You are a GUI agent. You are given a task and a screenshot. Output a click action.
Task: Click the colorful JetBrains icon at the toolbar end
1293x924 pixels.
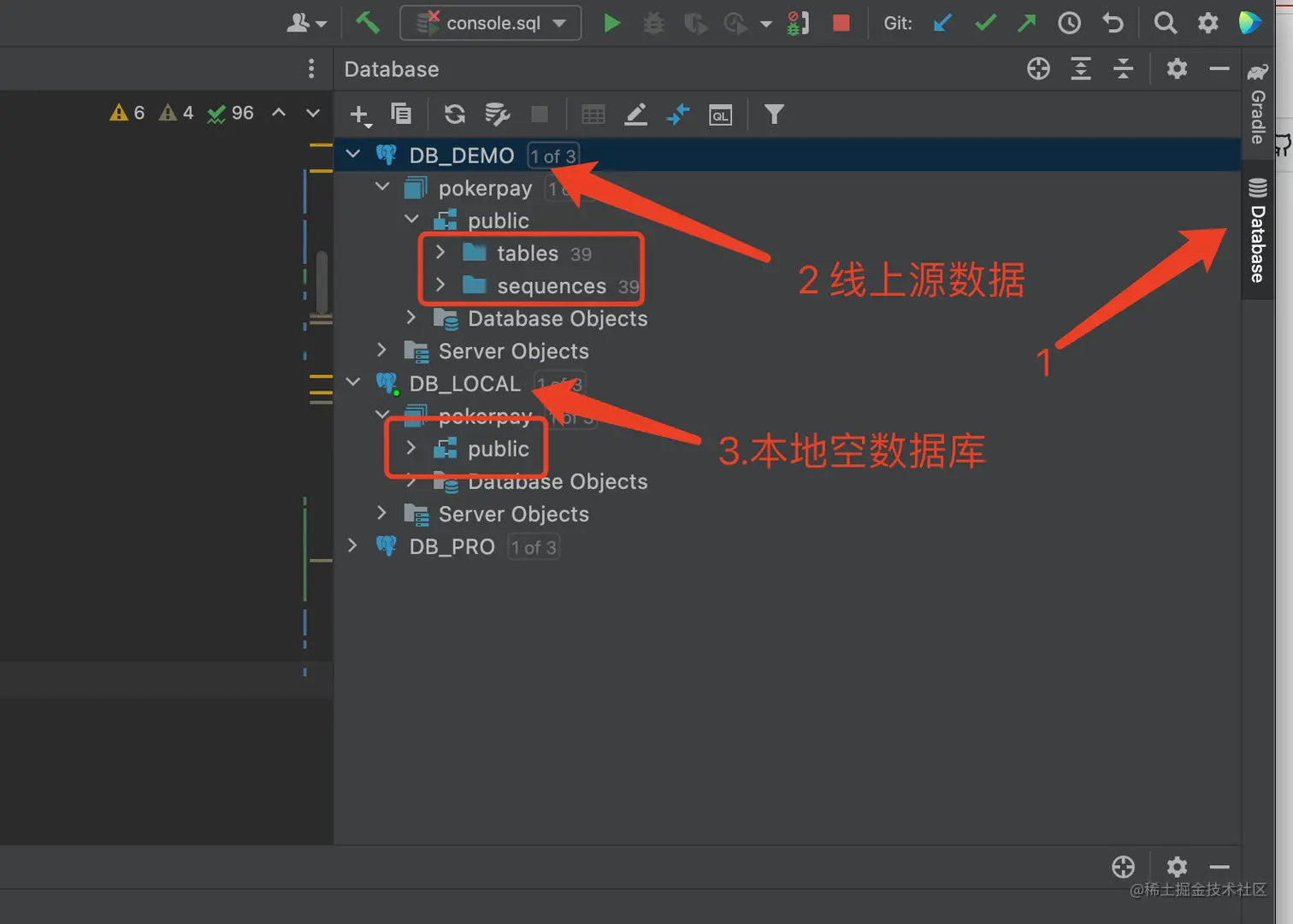(1249, 23)
